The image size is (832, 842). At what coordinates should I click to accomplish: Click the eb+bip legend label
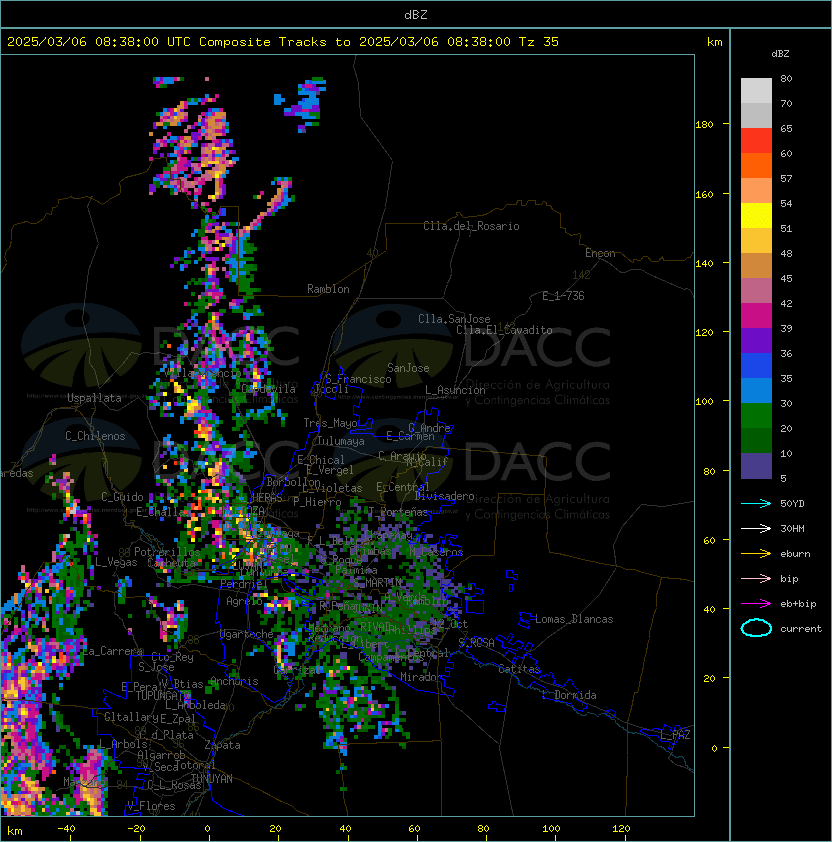tap(798, 604)
